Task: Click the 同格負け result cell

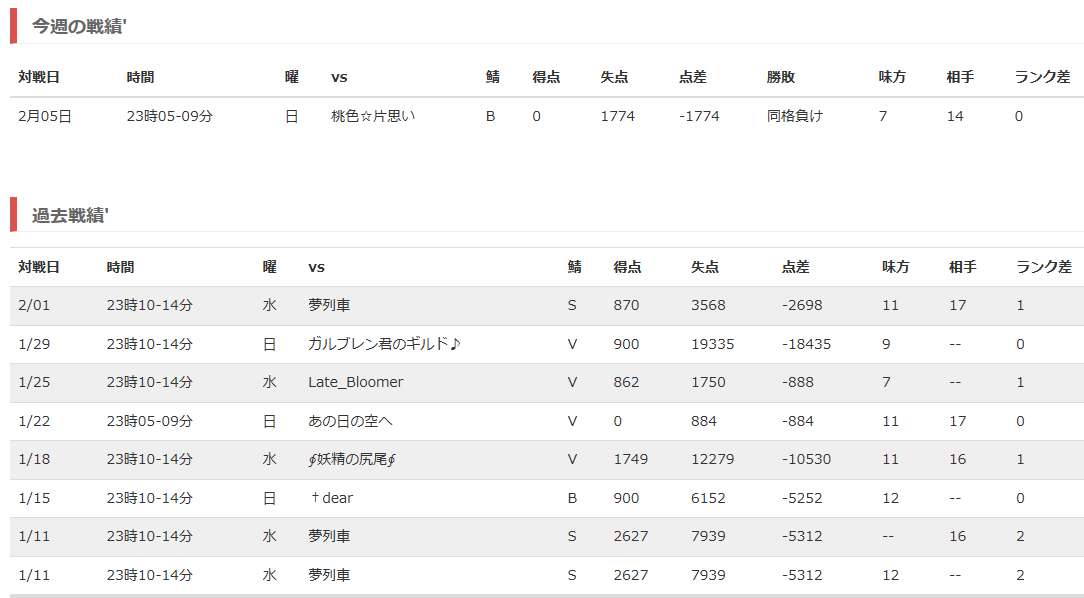Action: pos(795,116)
